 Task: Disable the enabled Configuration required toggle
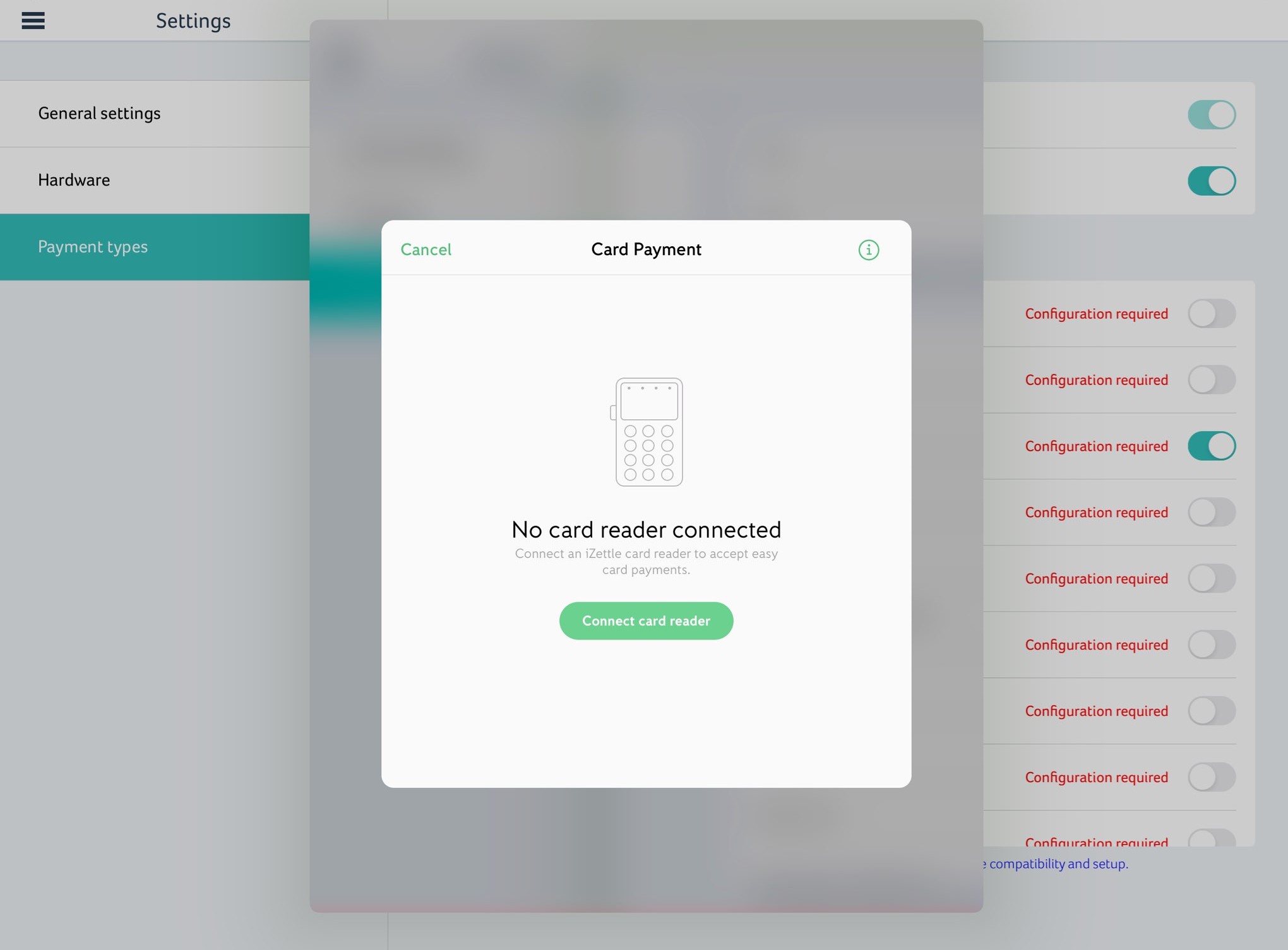1210,446
